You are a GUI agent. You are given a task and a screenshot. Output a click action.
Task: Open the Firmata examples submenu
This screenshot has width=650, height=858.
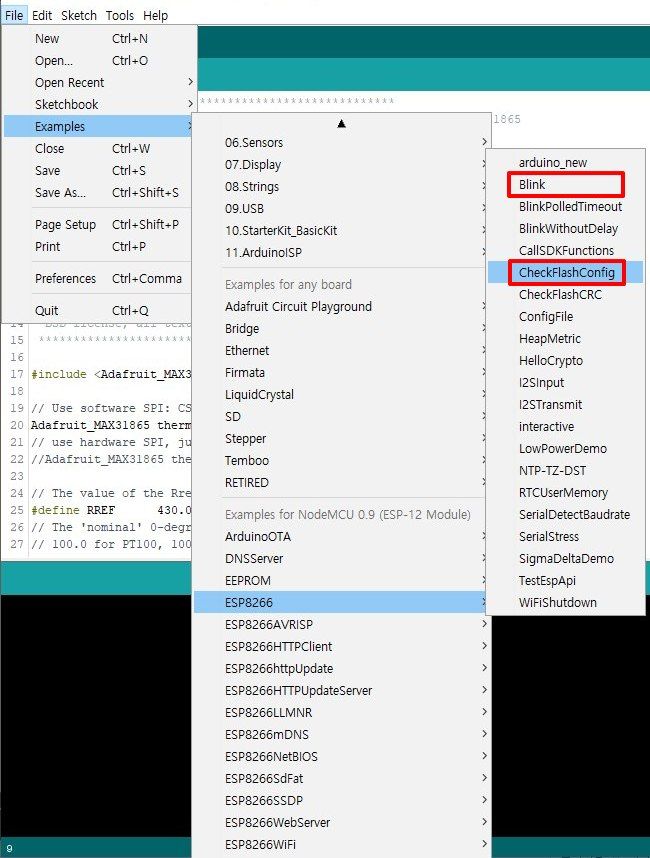click(341, 373)
